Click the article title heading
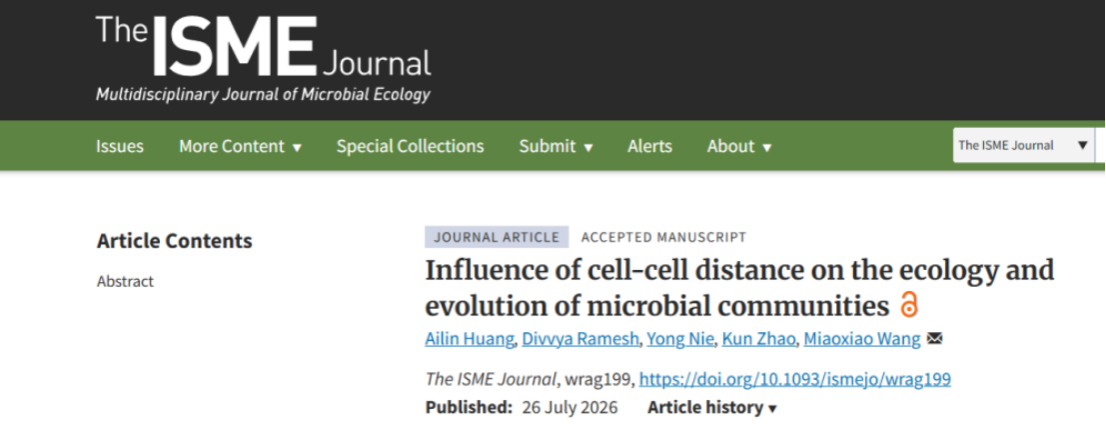Image resolution: width=1106 pixels, height=430 pixels. [739, 288]
